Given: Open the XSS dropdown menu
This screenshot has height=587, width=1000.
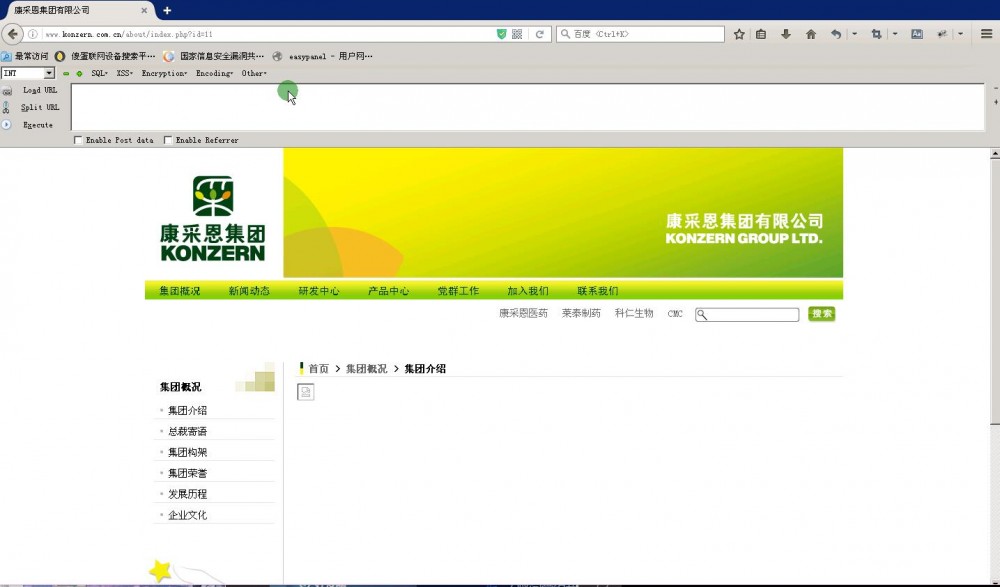Looking at the screenshot, I should pos(124,73).
